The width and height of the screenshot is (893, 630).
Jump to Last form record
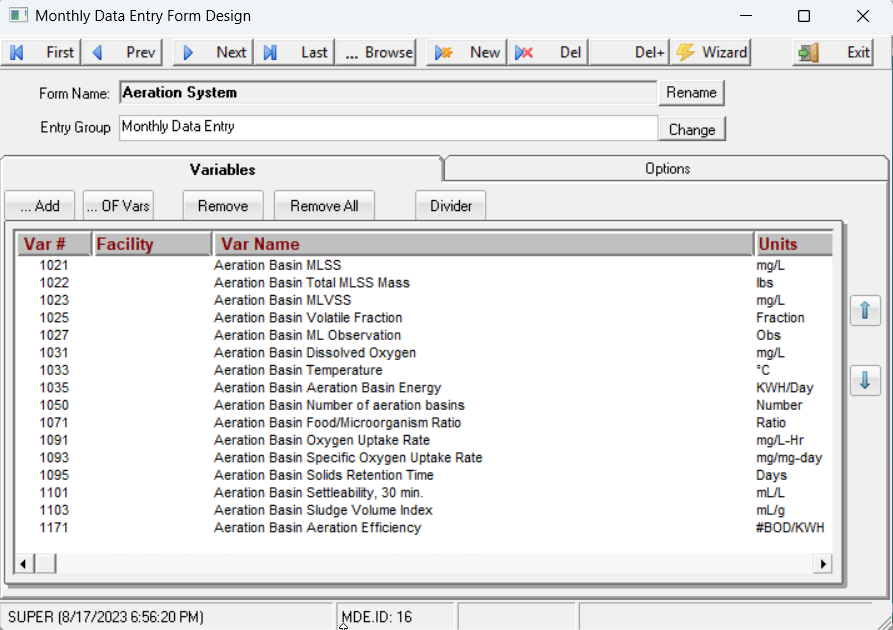297,52
